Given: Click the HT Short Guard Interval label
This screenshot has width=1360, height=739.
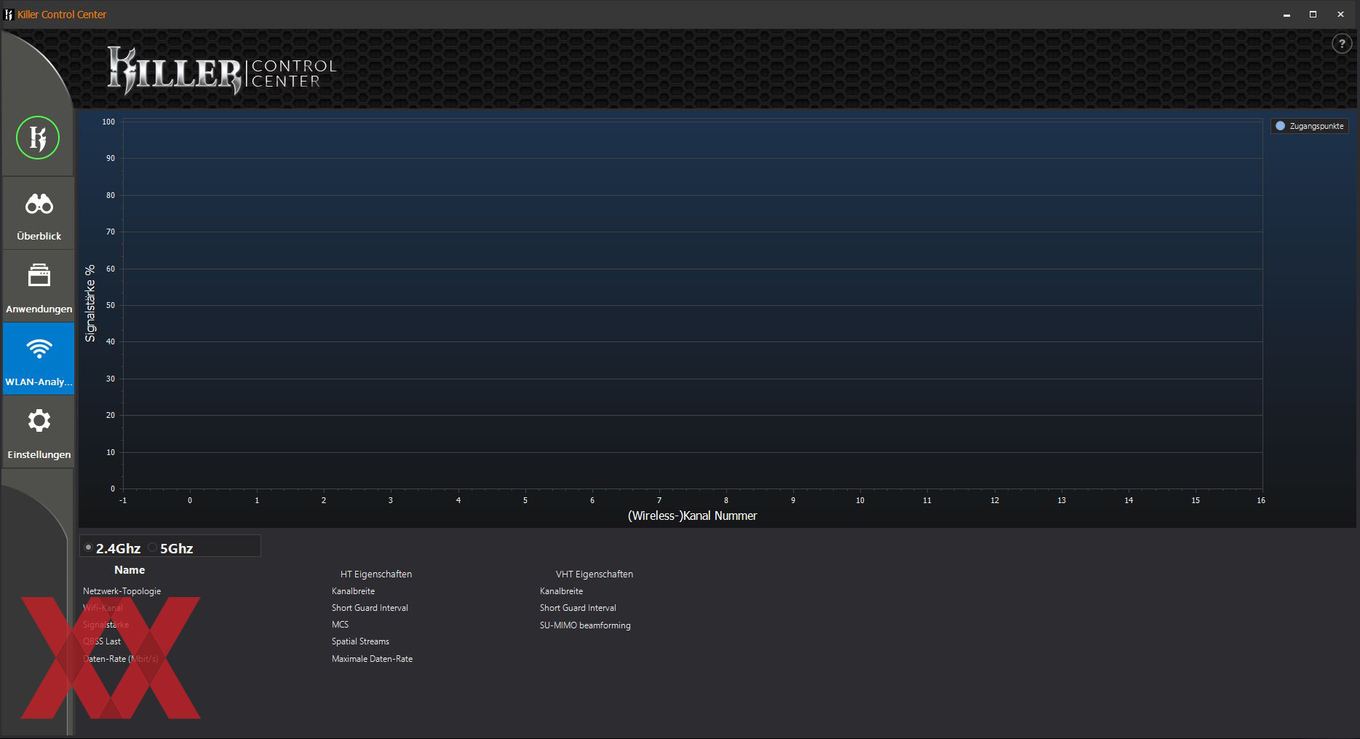Looking at the screenshot, I should point(370,608).
